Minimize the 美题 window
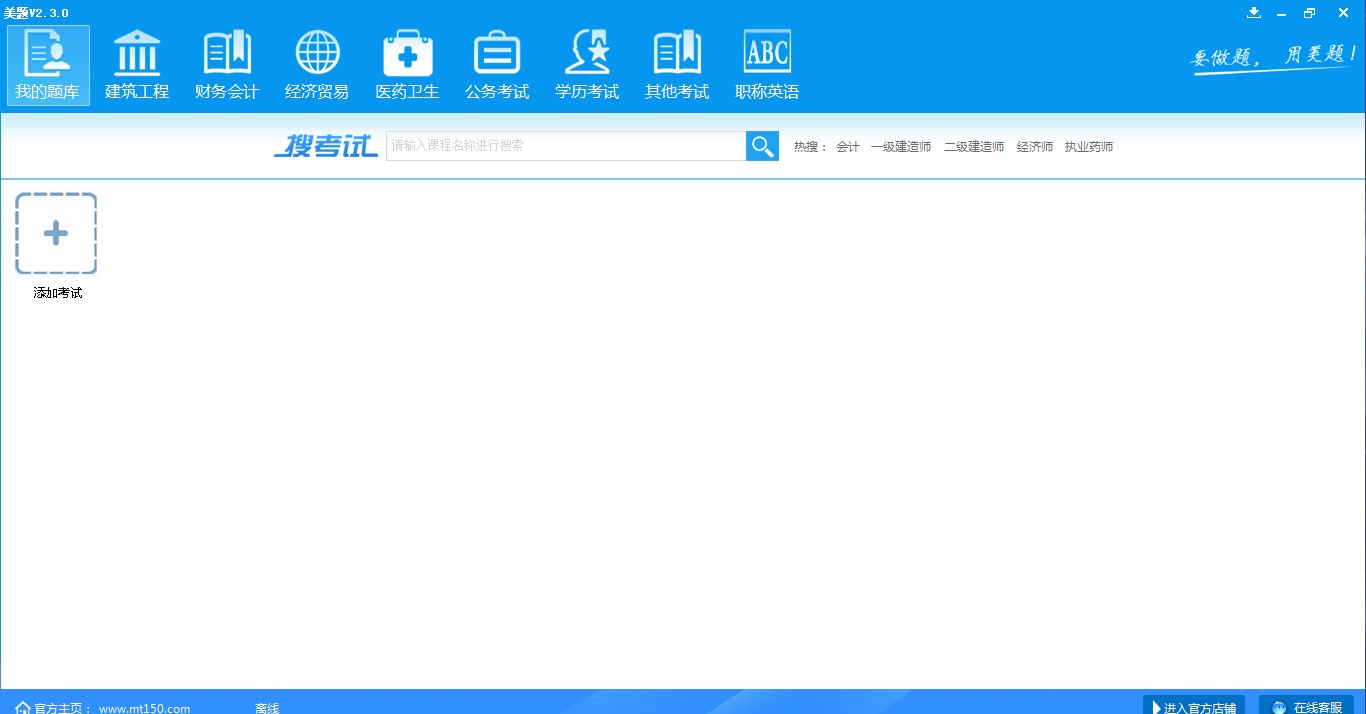 (x=1281, y=13)
